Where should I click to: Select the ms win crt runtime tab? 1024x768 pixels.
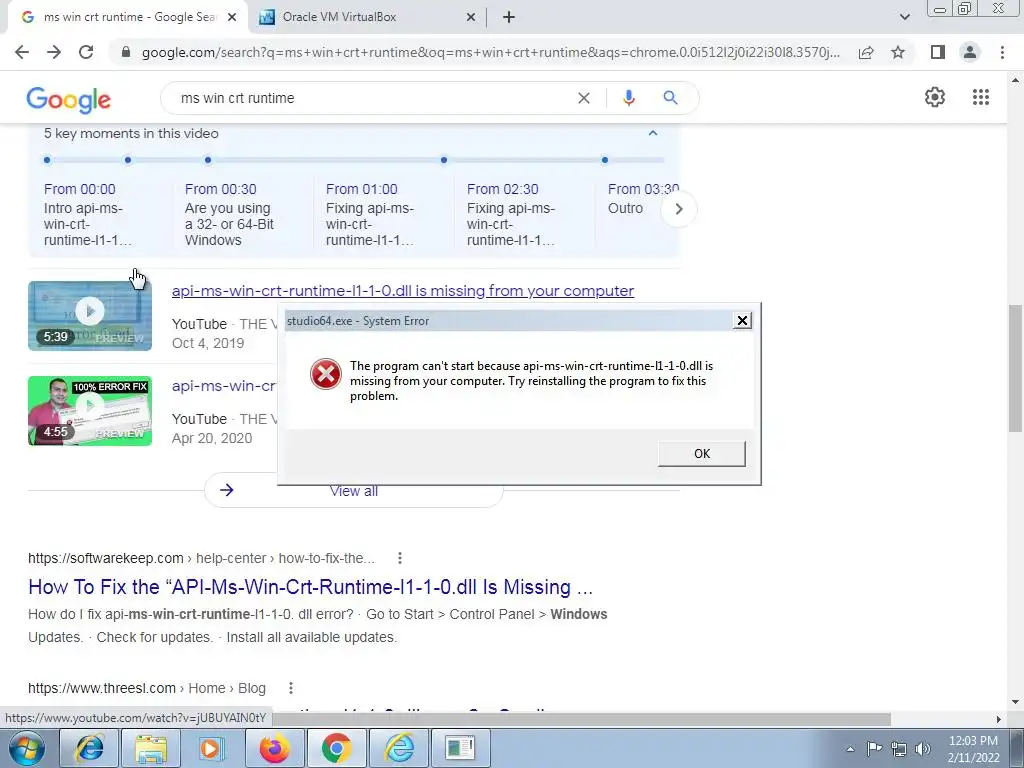[129, 17]
